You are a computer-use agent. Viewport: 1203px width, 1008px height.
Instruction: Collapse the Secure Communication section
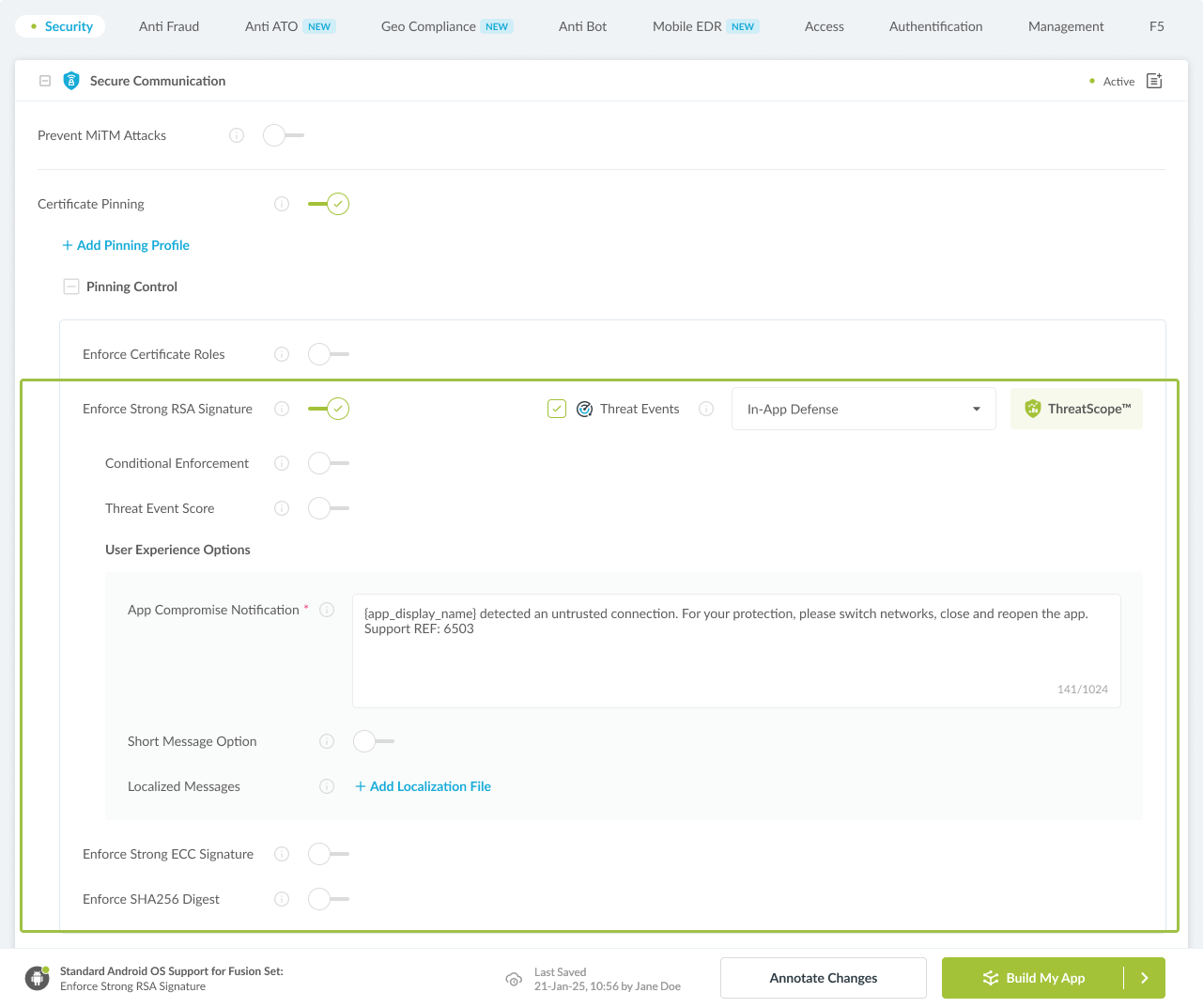44,81
